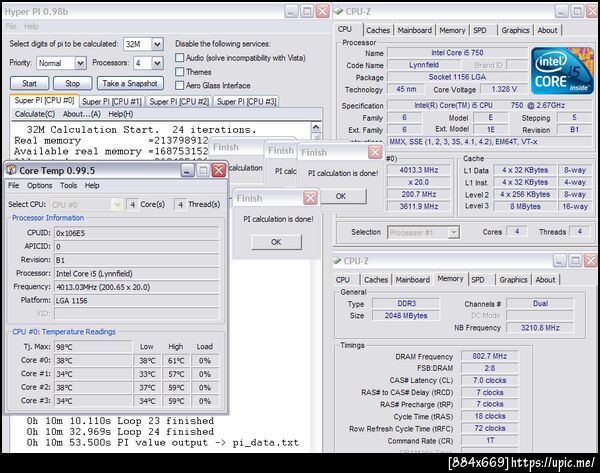This screenshot has height=473, width=600.
Task: Click the Start button in Hyper PI
Action: (29, 83)
